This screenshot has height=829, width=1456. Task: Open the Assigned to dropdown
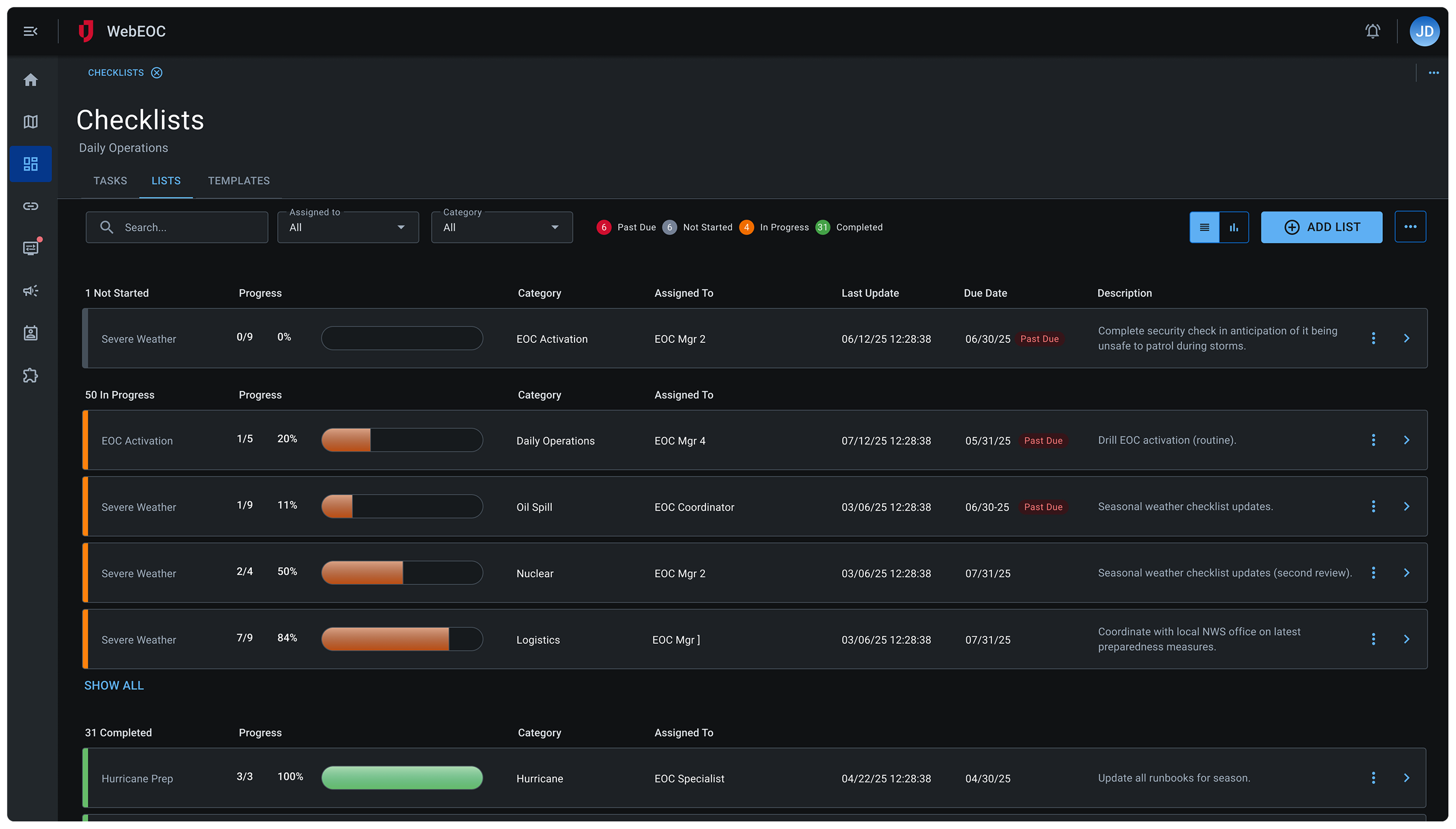pyautogui.click(x=348, y=227)
